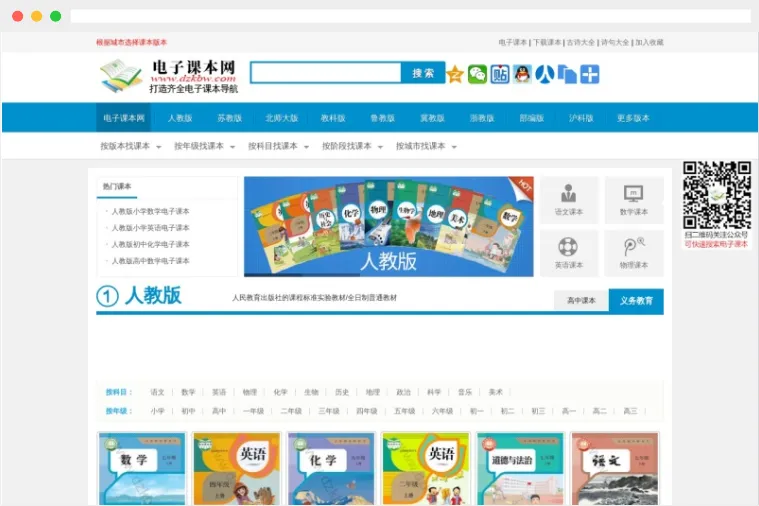This screenshot has height=506, width=759.
Task: Open 诗句大全 top link
Action: point(615,42)
